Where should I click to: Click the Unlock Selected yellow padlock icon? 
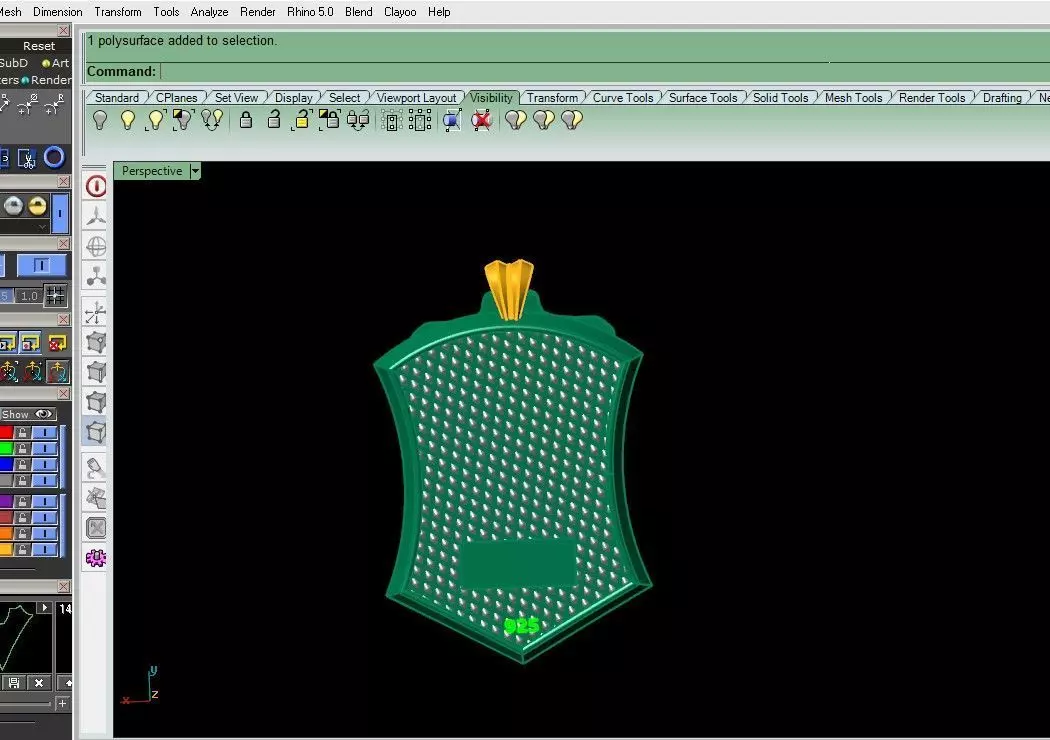pyautogui.click(x=301, y=120)
